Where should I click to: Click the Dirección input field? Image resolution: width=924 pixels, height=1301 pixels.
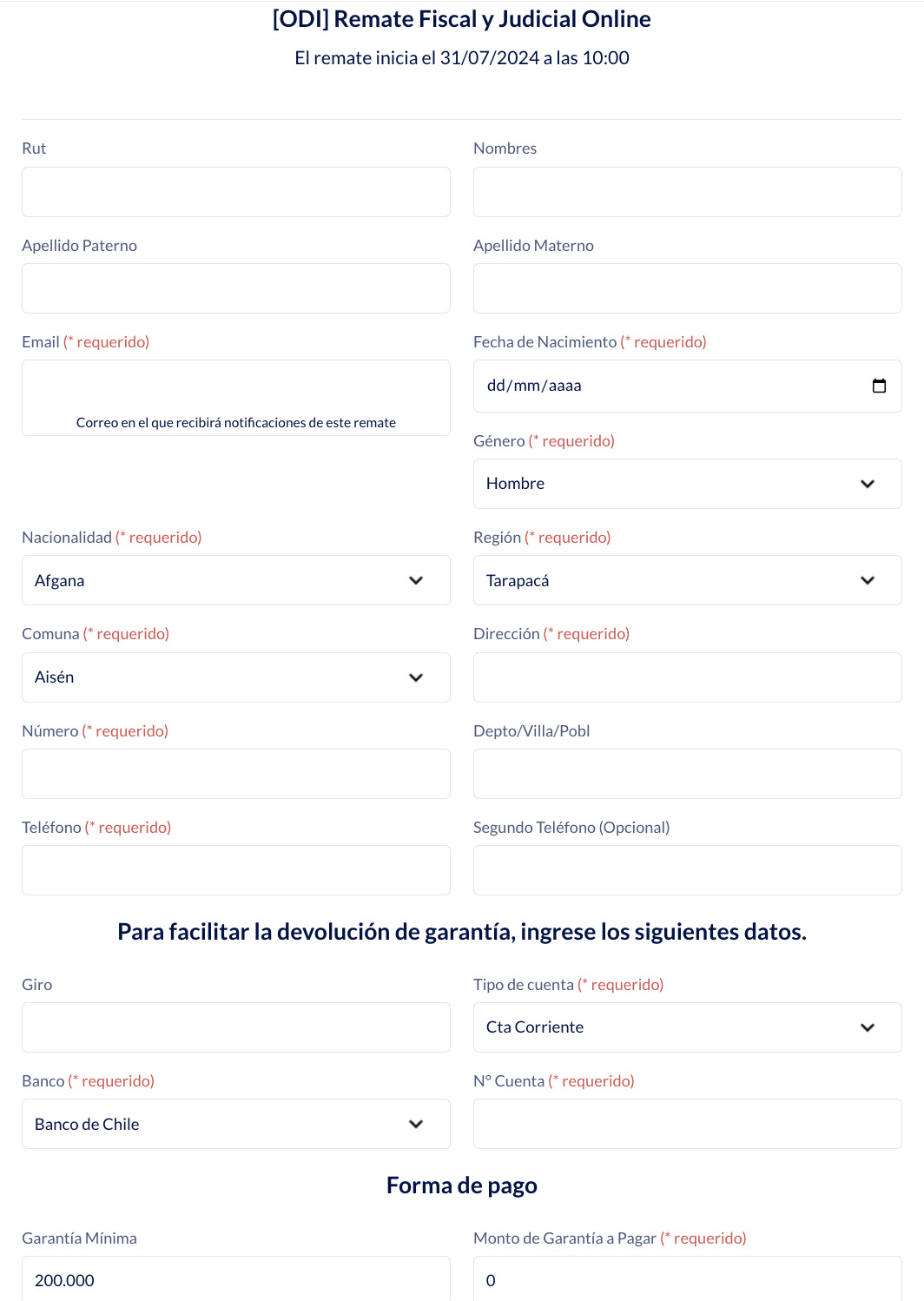pos(687,677)
